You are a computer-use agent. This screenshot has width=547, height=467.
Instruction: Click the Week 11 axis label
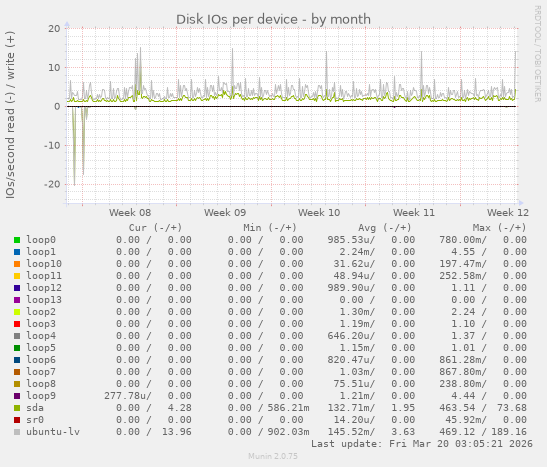414,213
